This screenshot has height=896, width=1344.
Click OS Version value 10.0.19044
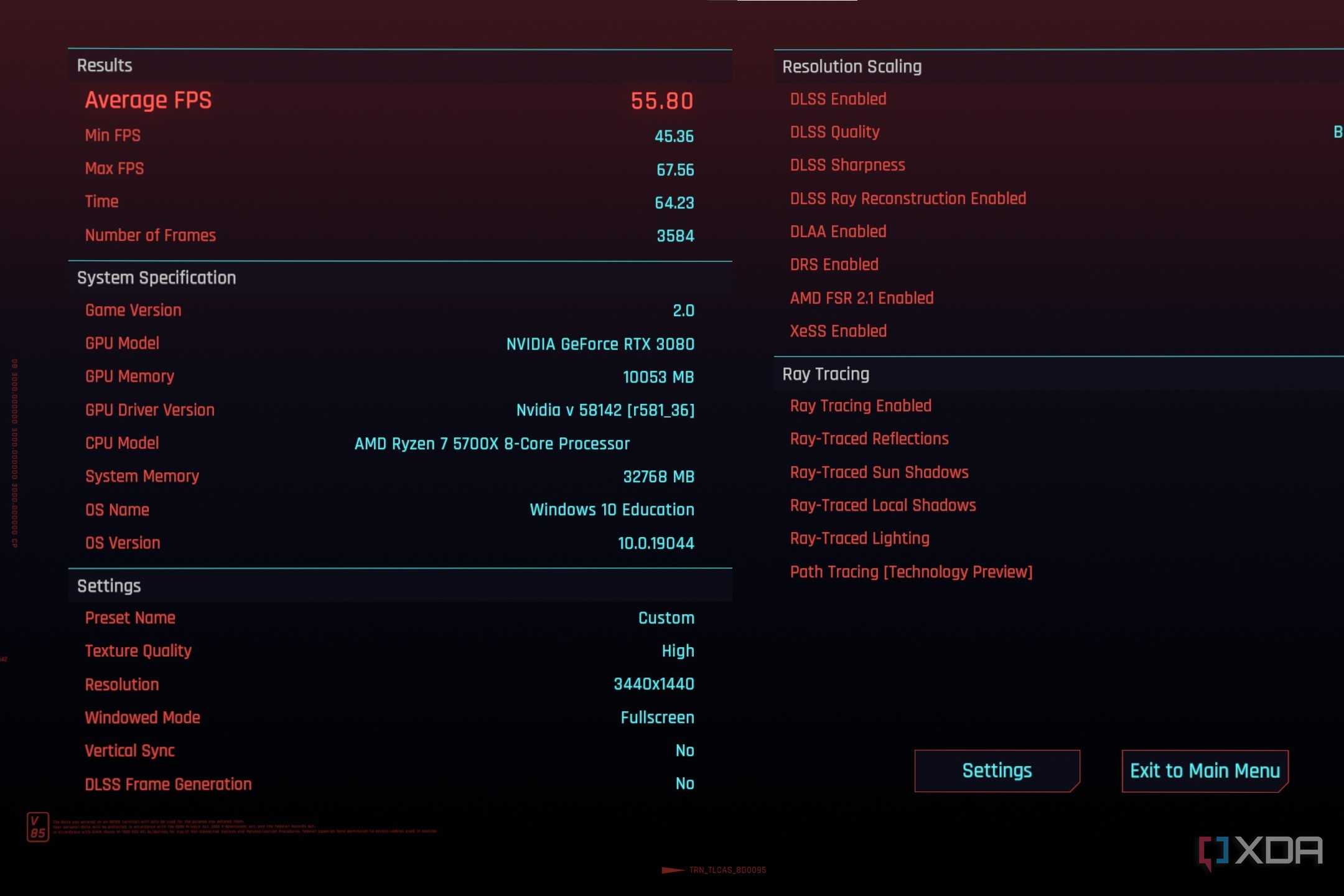(656, 543)
